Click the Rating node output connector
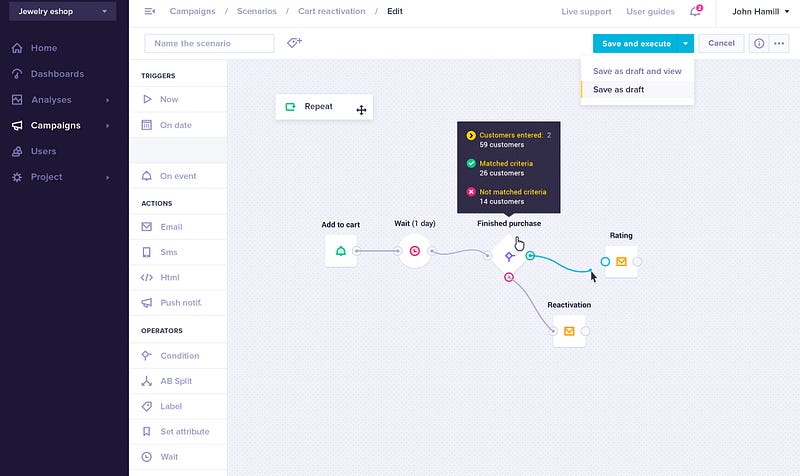800x476 pixels. [x=637, y=262]
